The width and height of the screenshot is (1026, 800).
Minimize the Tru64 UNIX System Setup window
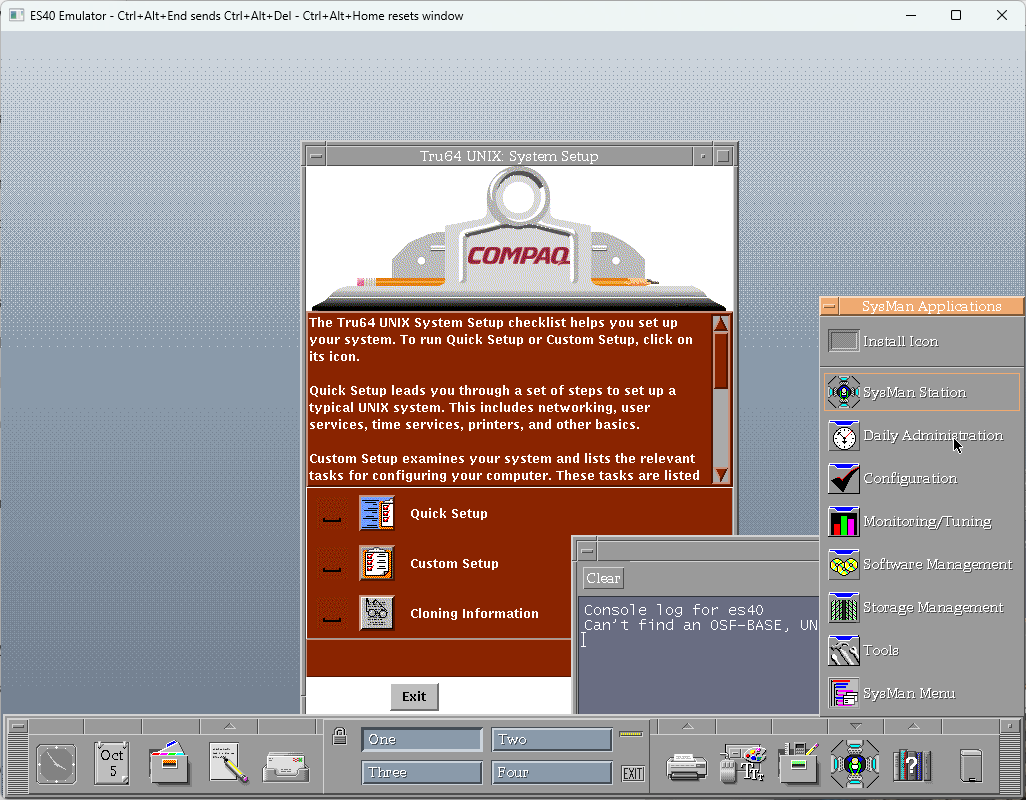coord(703,156)
